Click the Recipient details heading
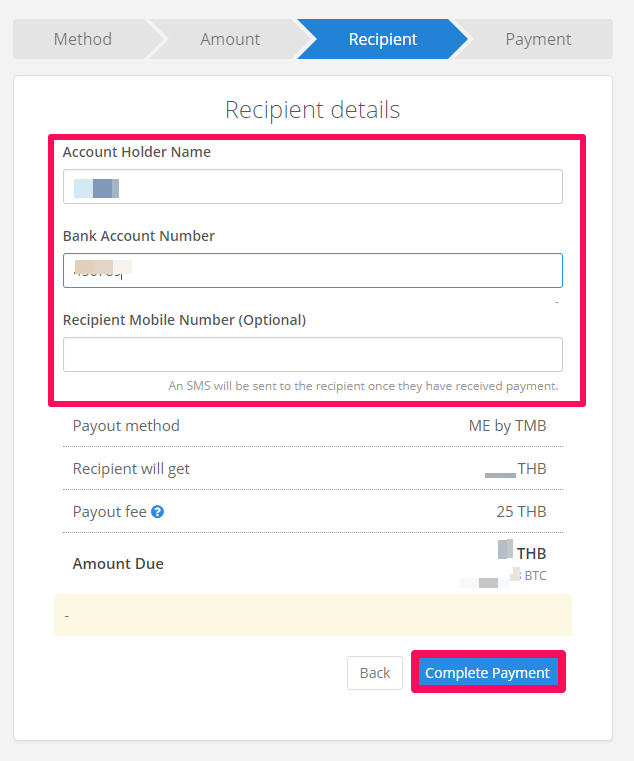 (313, 110)
